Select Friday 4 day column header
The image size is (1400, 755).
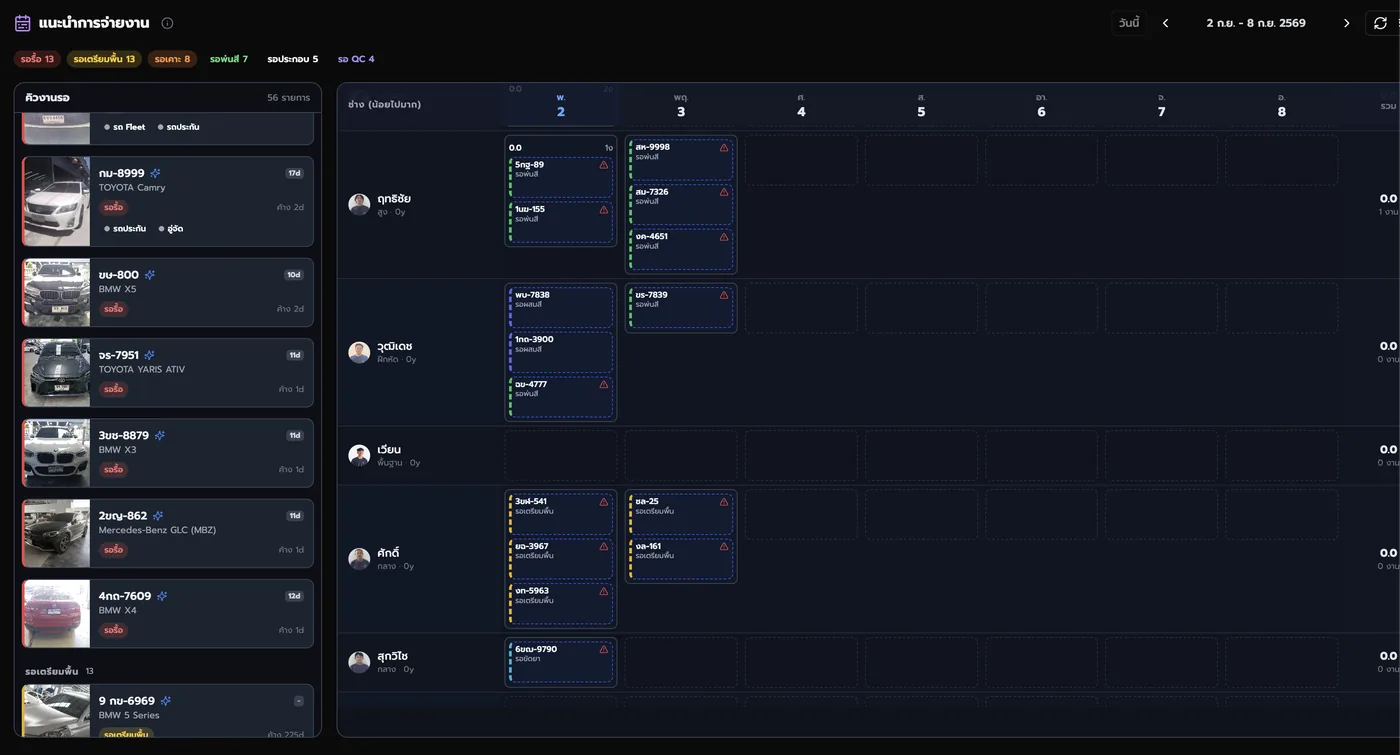(x=801, y=105)
